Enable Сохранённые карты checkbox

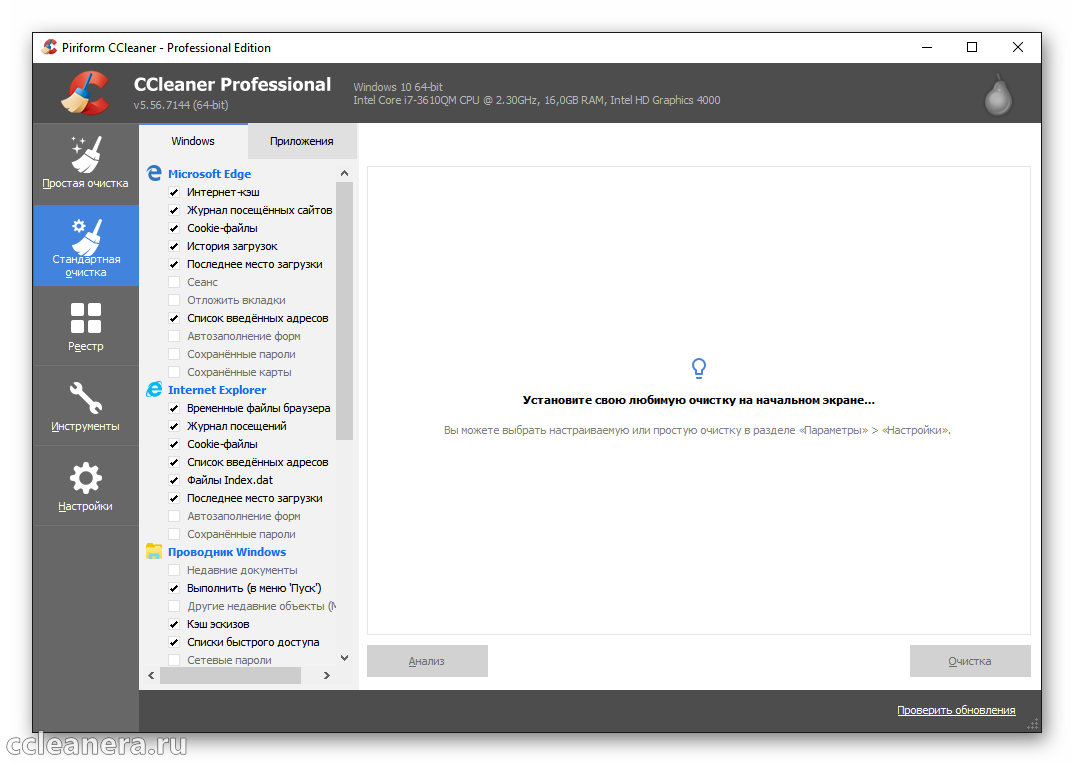pyautogui.click(x=174, y=372)
